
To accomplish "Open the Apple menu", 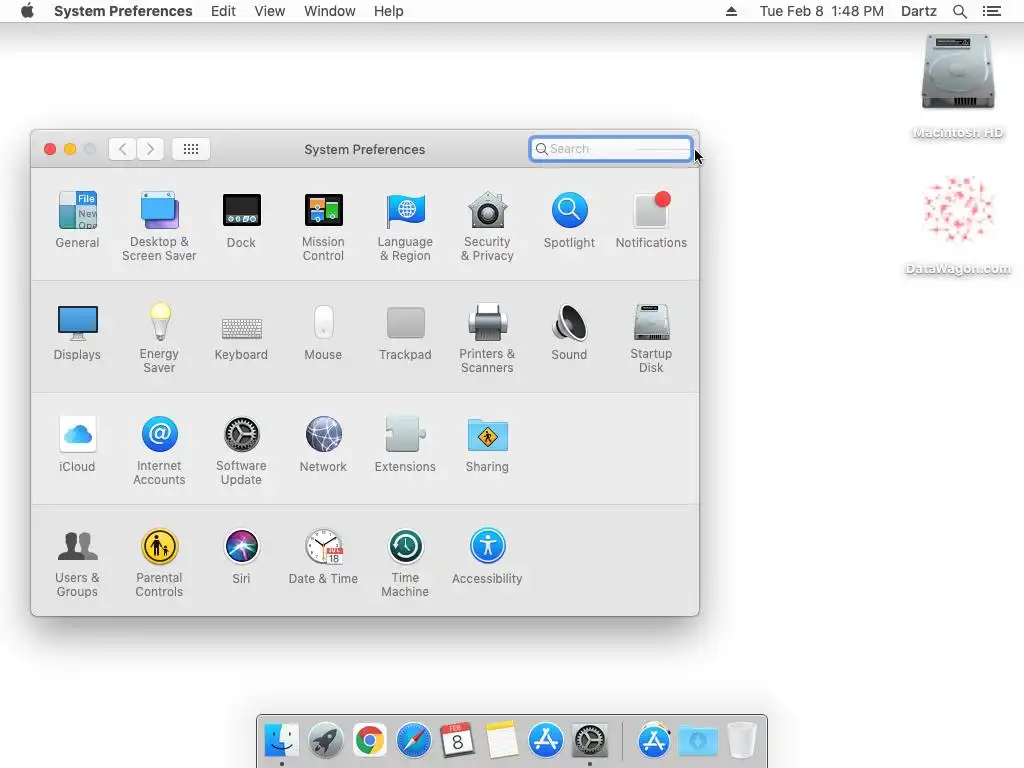I will [x=27, y=11].
